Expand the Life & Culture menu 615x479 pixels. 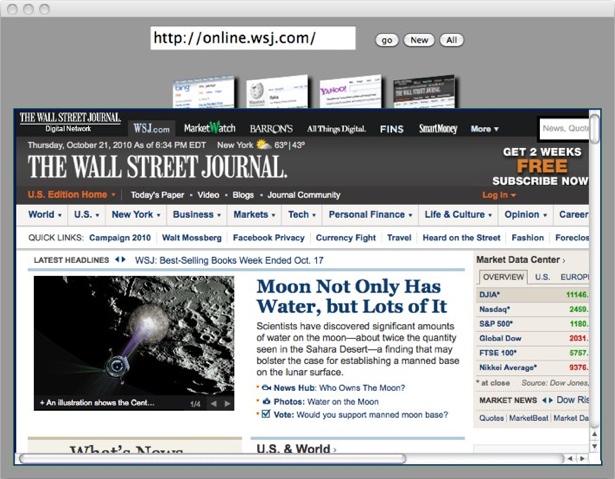[458, 215]
